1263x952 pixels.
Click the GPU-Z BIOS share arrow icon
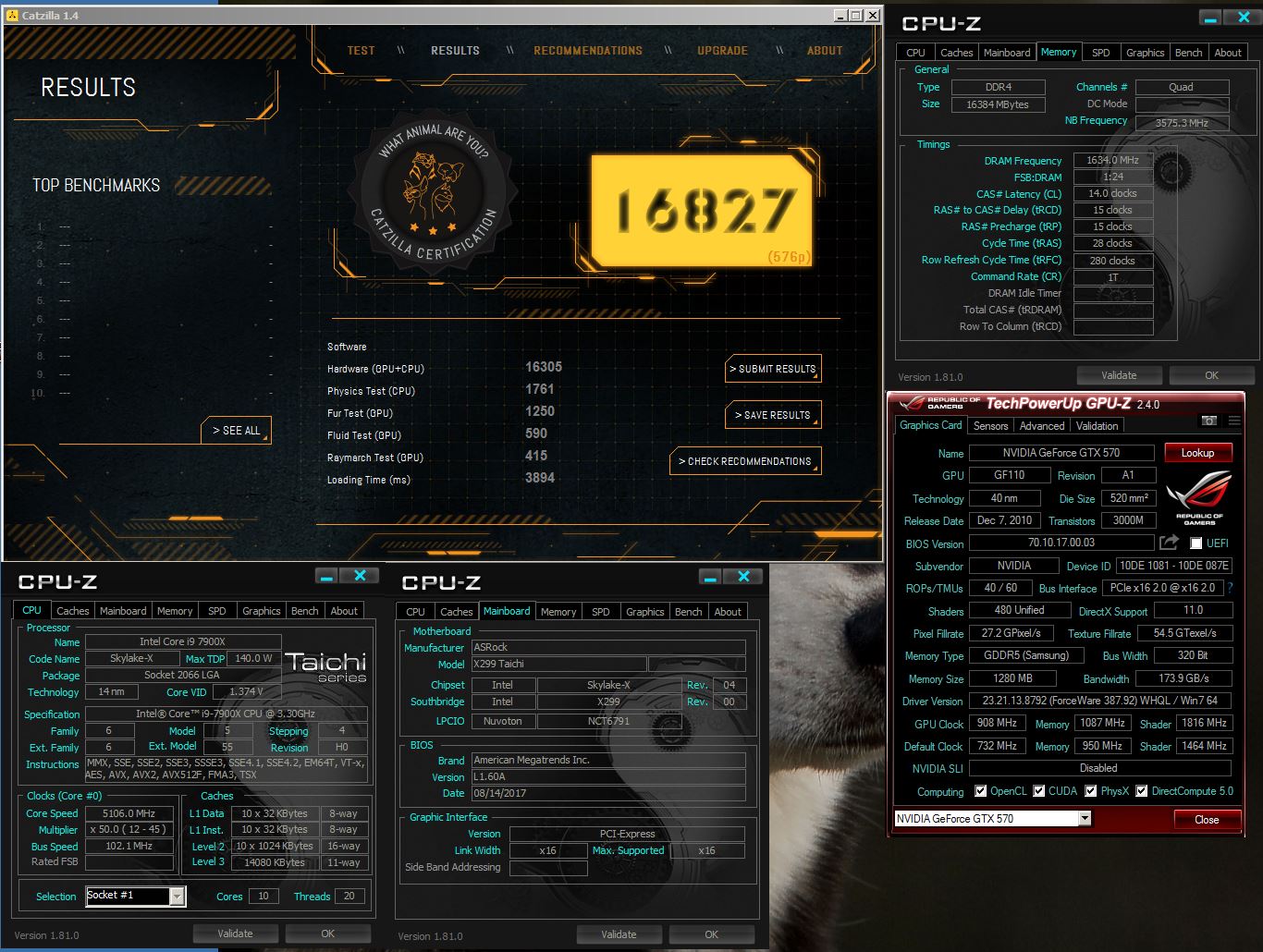(x=1169, y=543)
